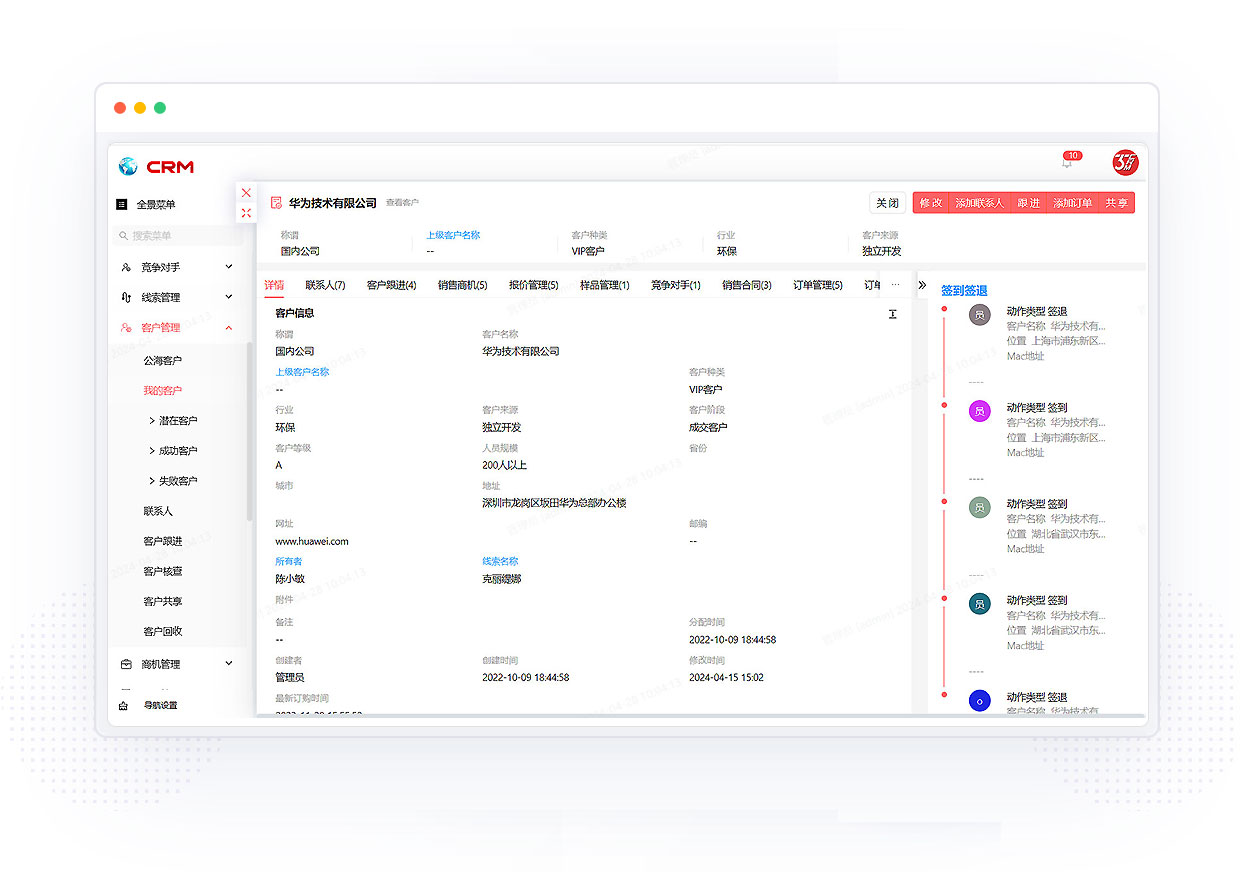The image size is (1240, 880).
Task: Open 客户回收 in the sidebar
Action: 163,631
